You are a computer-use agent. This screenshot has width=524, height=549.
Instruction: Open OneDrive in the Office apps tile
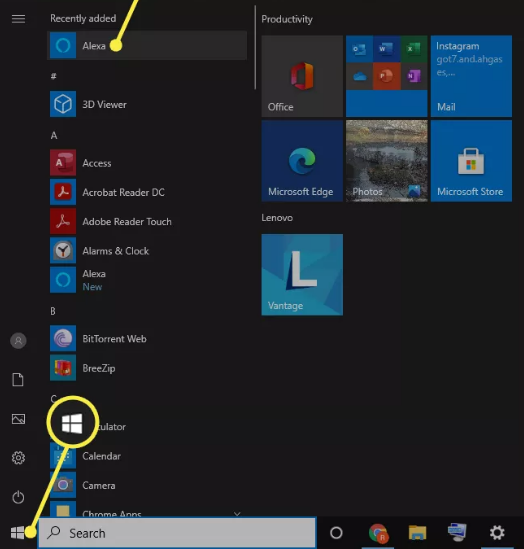click(359, 76)
